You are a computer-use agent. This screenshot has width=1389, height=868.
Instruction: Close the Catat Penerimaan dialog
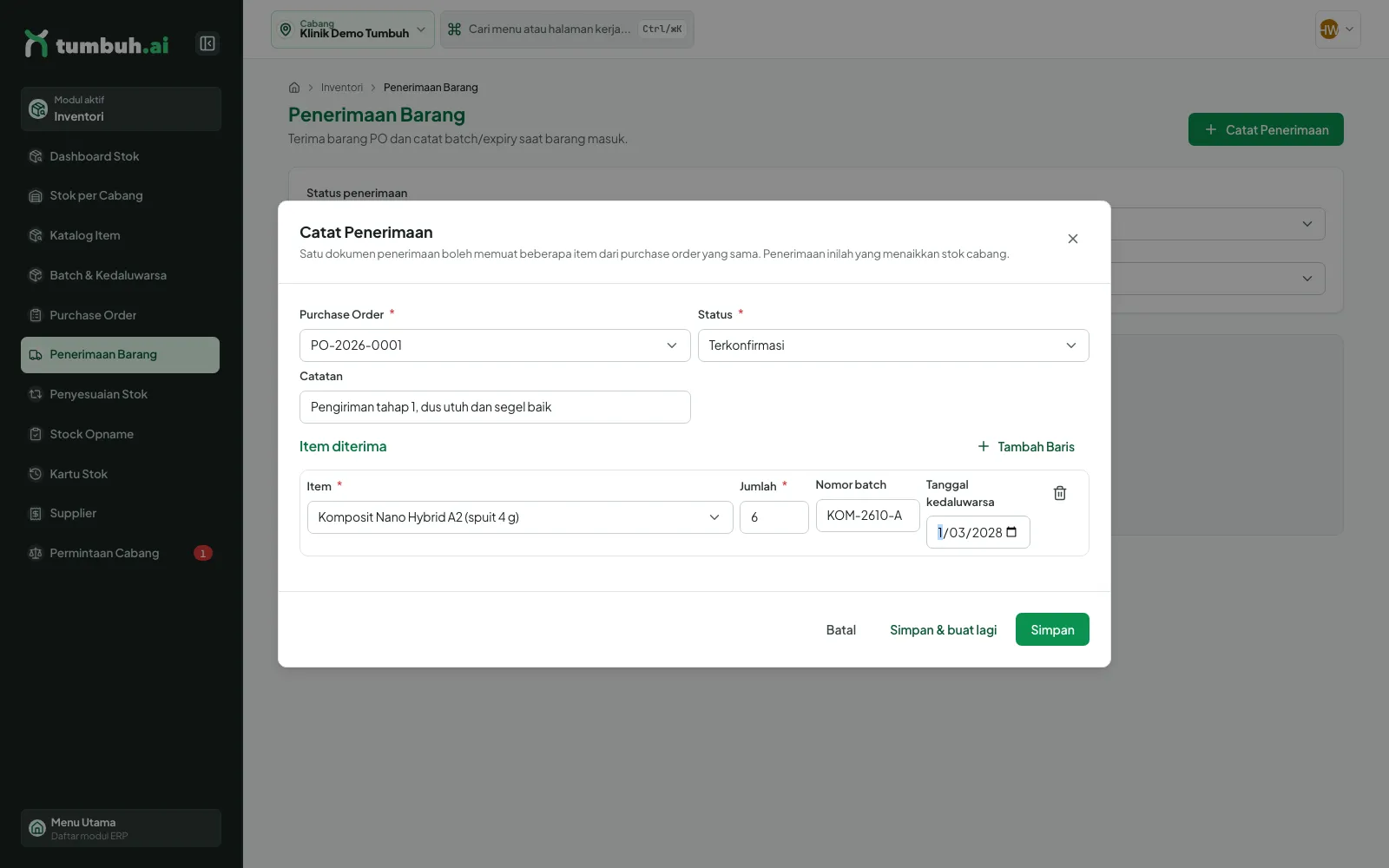click(1073, 239)
